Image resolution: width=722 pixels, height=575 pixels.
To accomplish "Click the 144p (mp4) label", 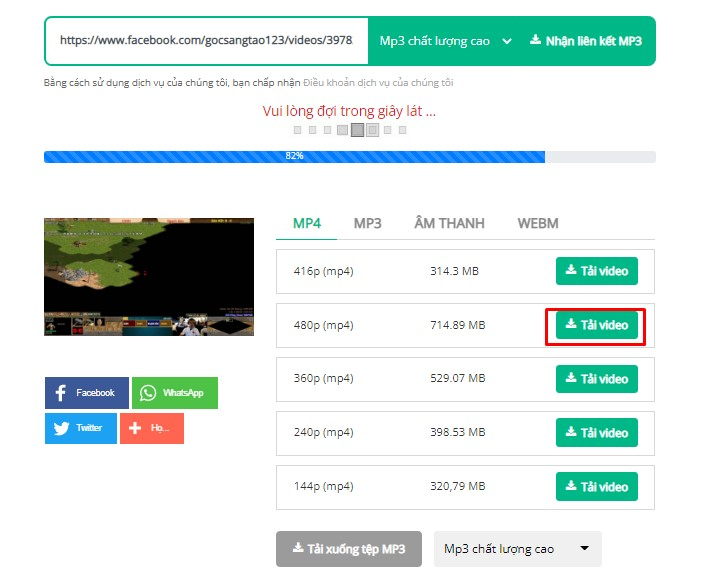I will click(x=324, y=487).
